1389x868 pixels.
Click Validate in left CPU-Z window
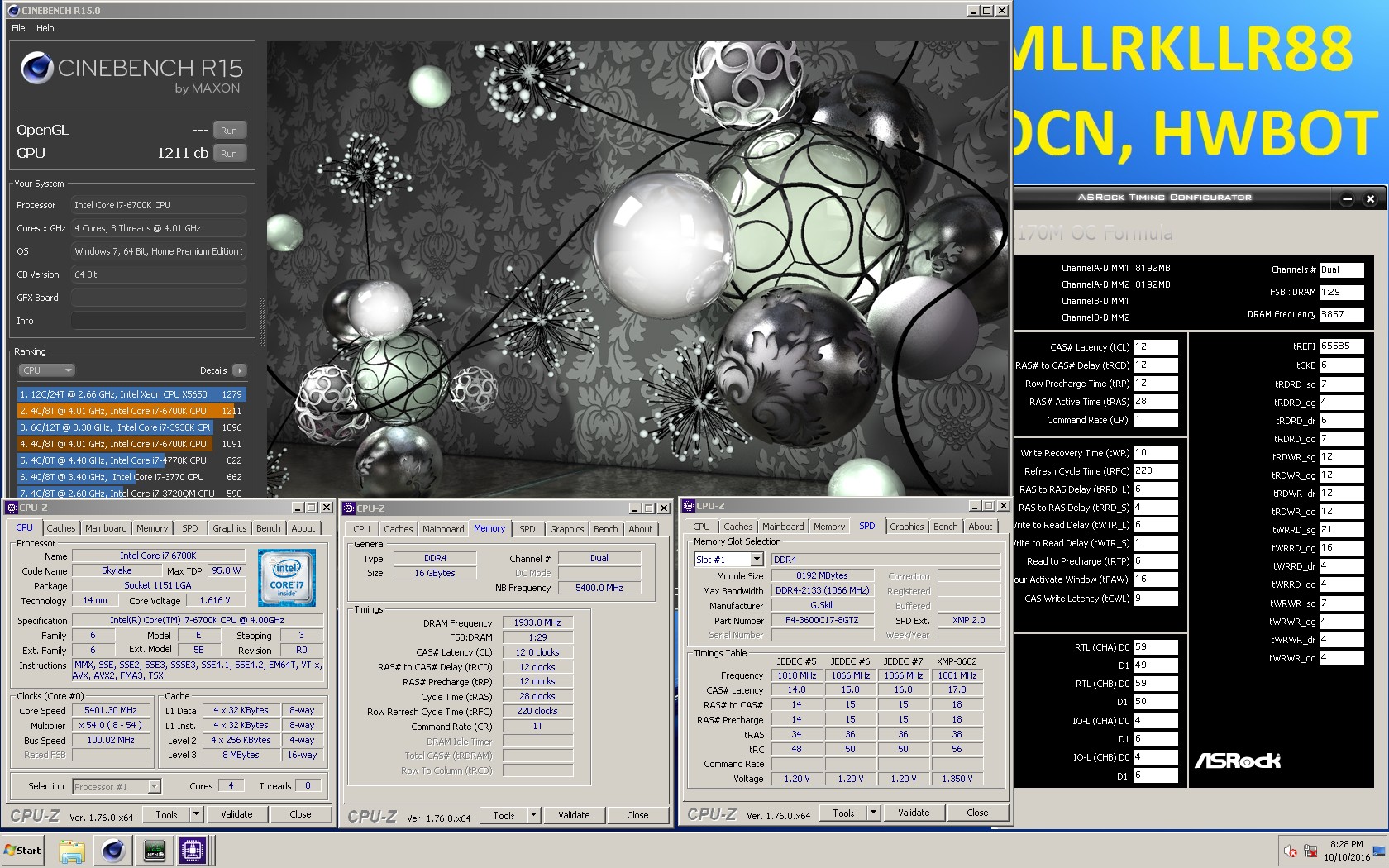tap(236, 814)
